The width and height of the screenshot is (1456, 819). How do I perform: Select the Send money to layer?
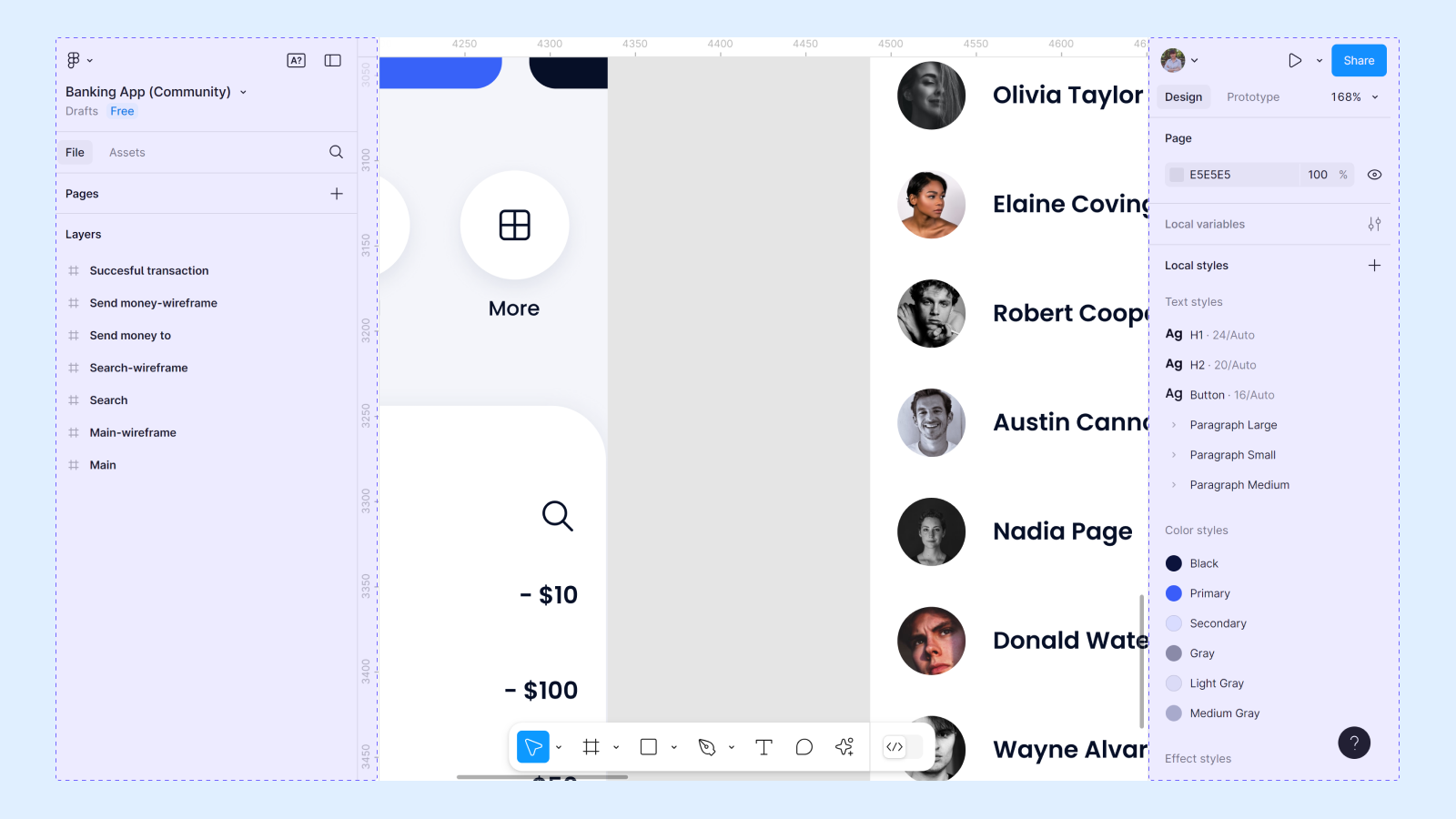pos(130,335)
